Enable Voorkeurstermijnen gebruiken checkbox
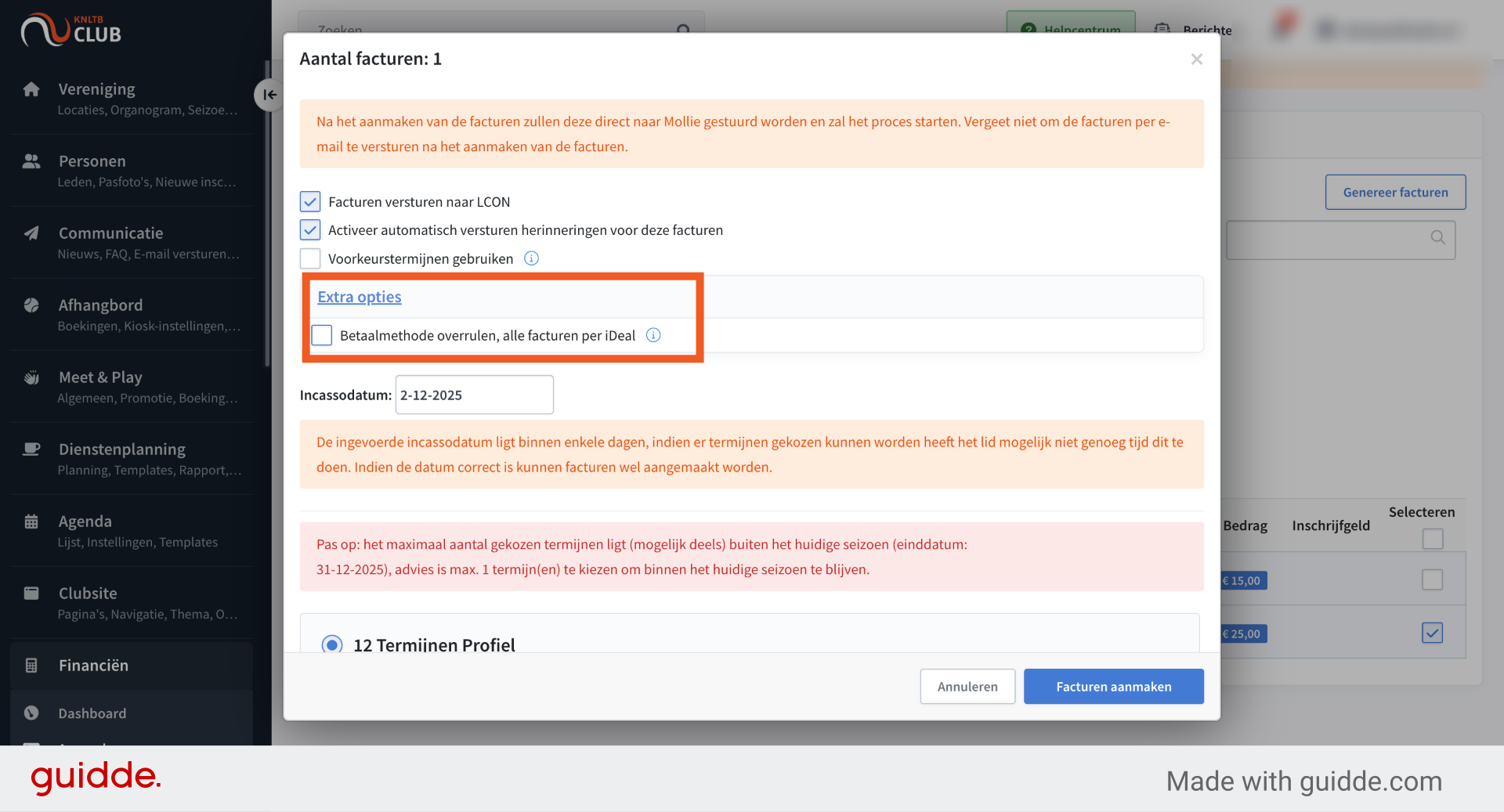 click(310, 258)
